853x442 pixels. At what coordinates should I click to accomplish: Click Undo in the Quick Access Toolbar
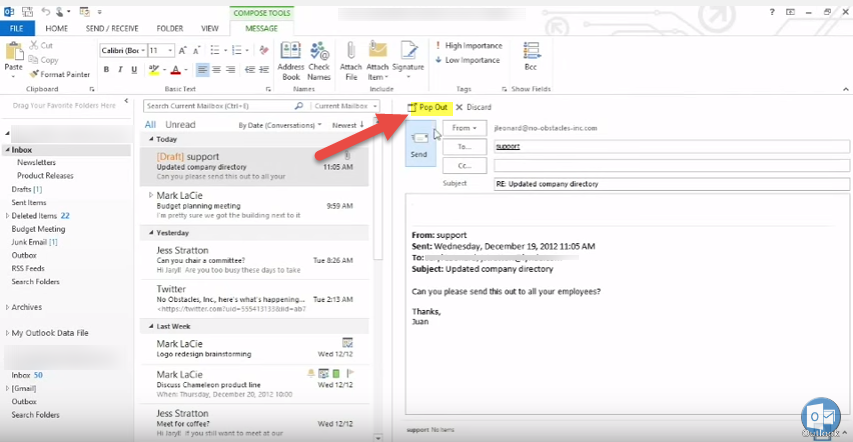click(x=46, y=11)
